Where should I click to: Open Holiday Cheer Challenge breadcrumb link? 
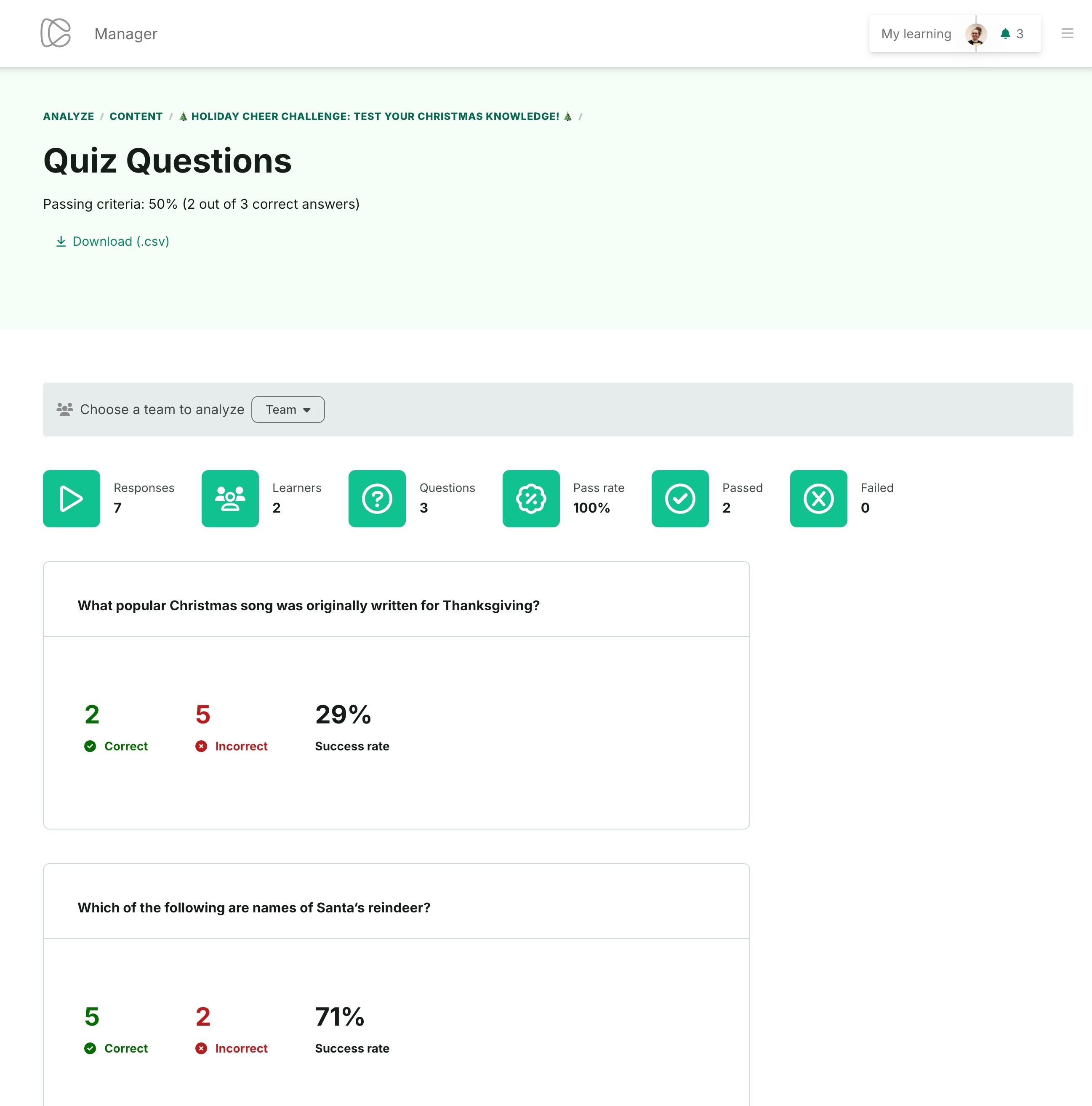(x=375, y=116)
